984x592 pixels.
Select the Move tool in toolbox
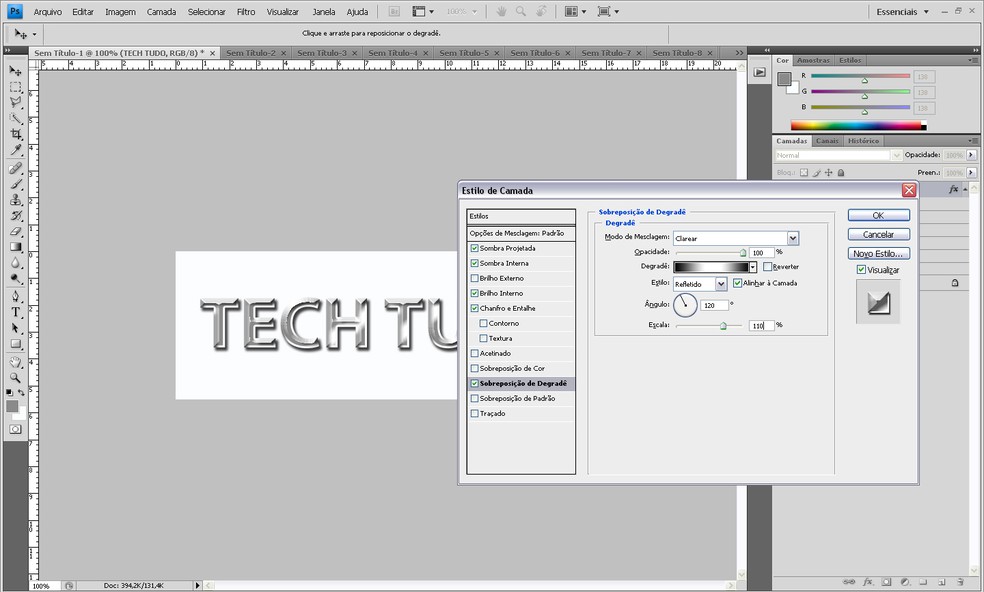click(x=15, y=71)
